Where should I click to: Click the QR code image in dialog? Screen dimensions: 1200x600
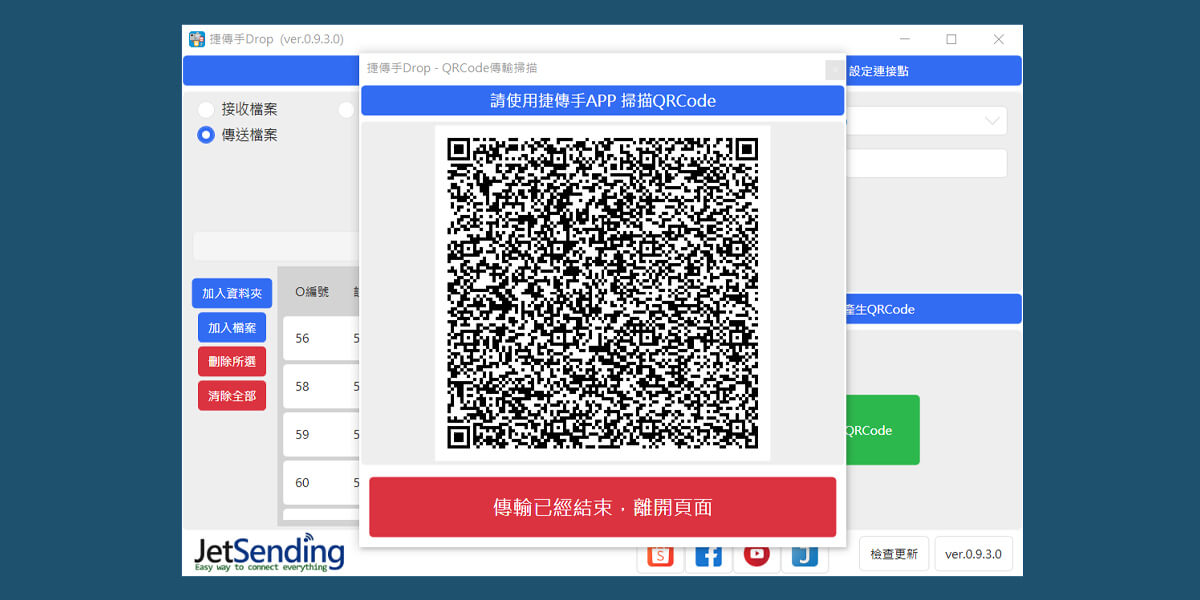(x=603, y=293)
